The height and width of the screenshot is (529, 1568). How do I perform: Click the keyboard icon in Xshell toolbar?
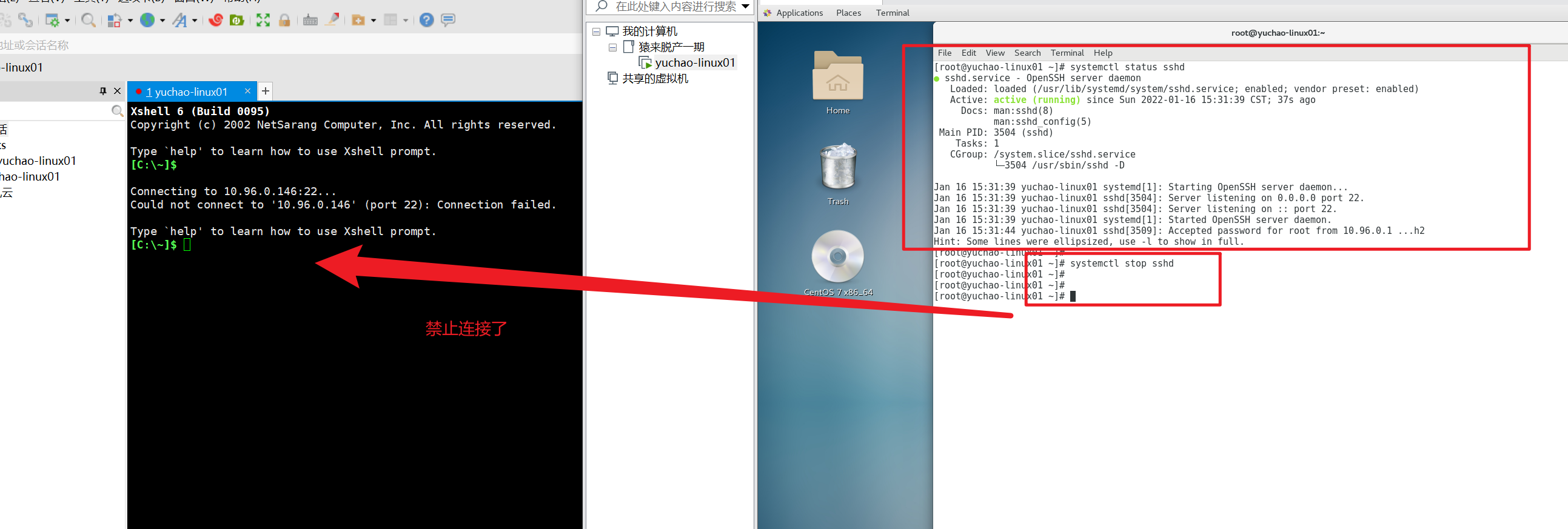pos(310,21)
